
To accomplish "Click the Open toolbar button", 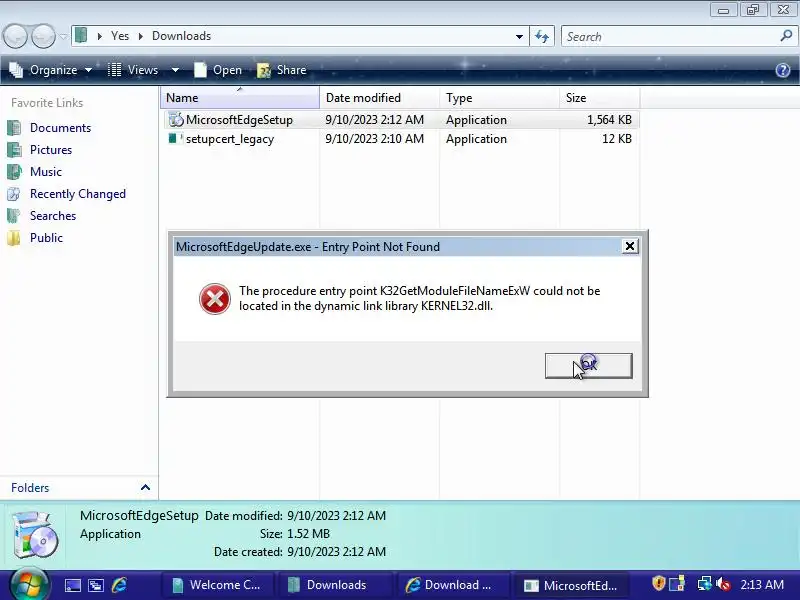I will point(218,70).
